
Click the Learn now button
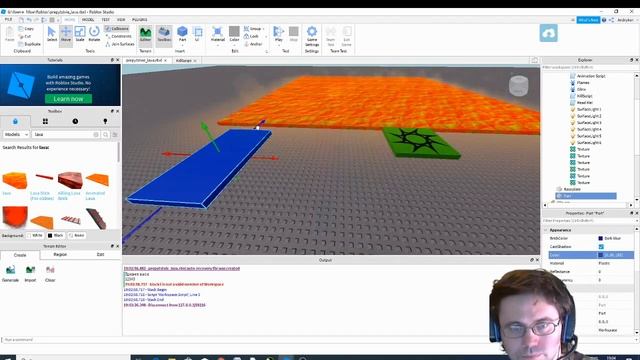(x=68, y=99)
